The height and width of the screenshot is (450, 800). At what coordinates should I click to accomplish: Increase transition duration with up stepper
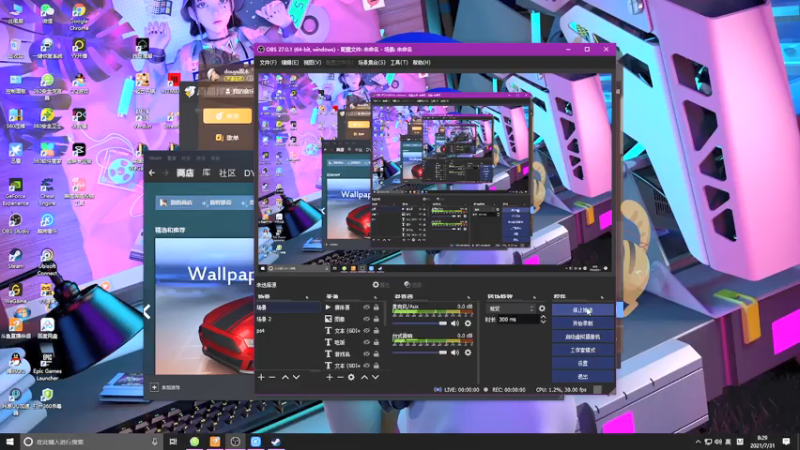pyautogui.click(x=543, y=317)
